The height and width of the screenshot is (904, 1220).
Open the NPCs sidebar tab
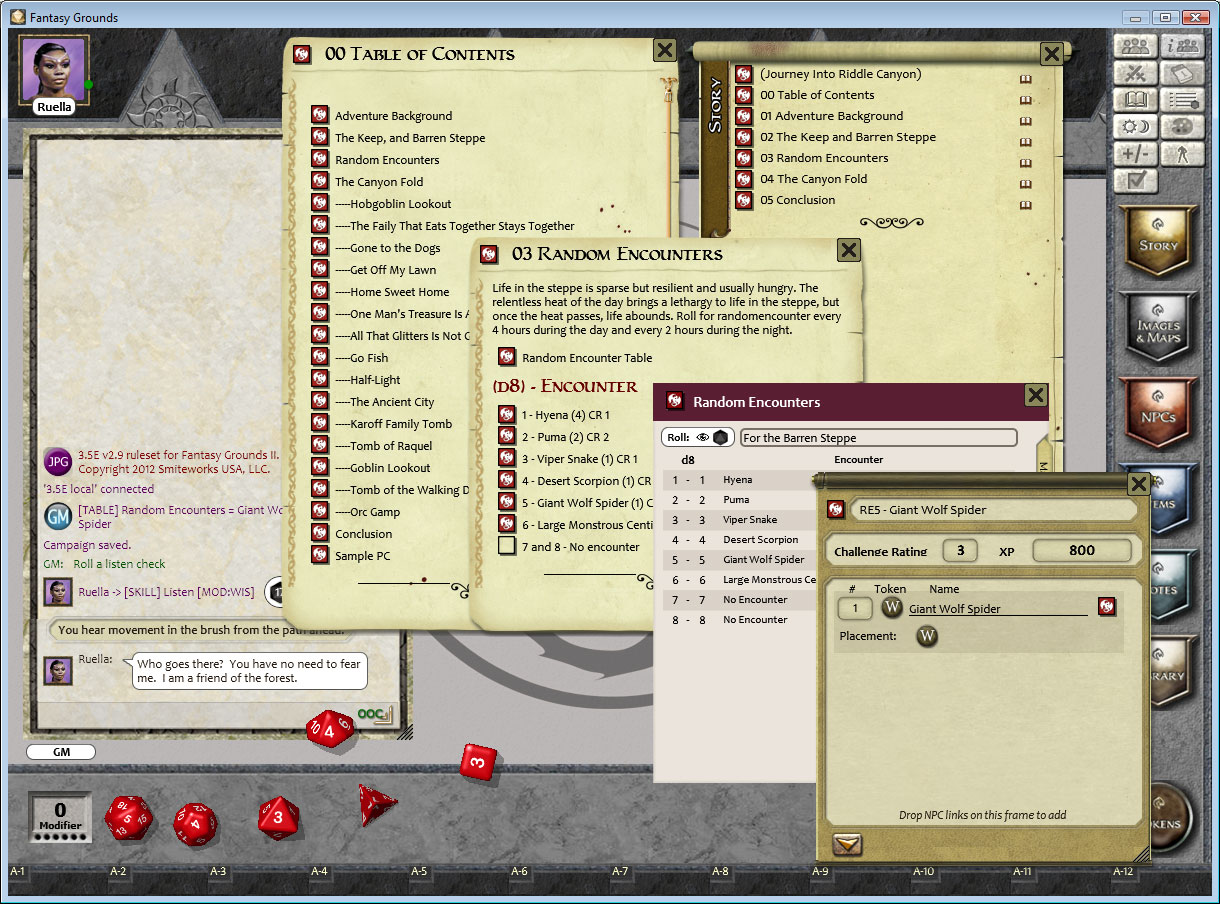click(x=1158, y=412)
